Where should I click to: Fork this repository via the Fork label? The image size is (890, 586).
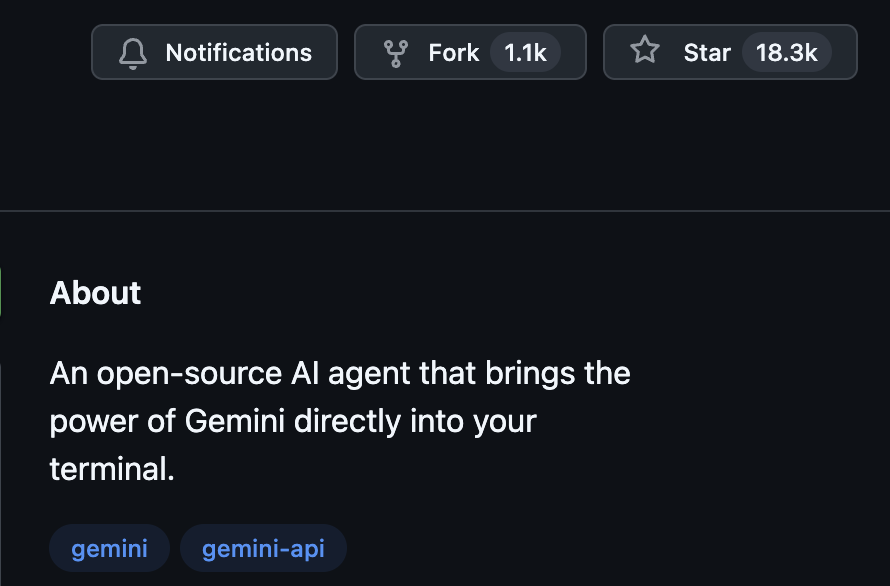454,53
